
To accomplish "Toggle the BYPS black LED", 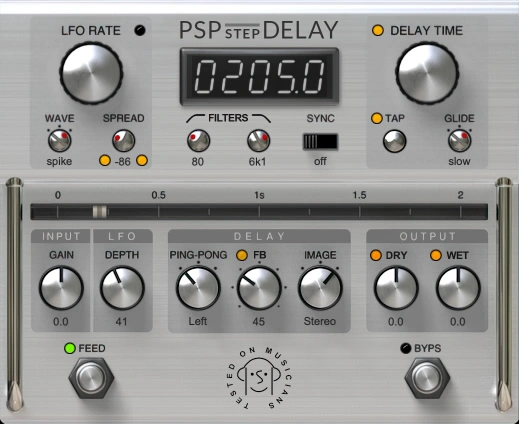I will [x=406, y=348].
